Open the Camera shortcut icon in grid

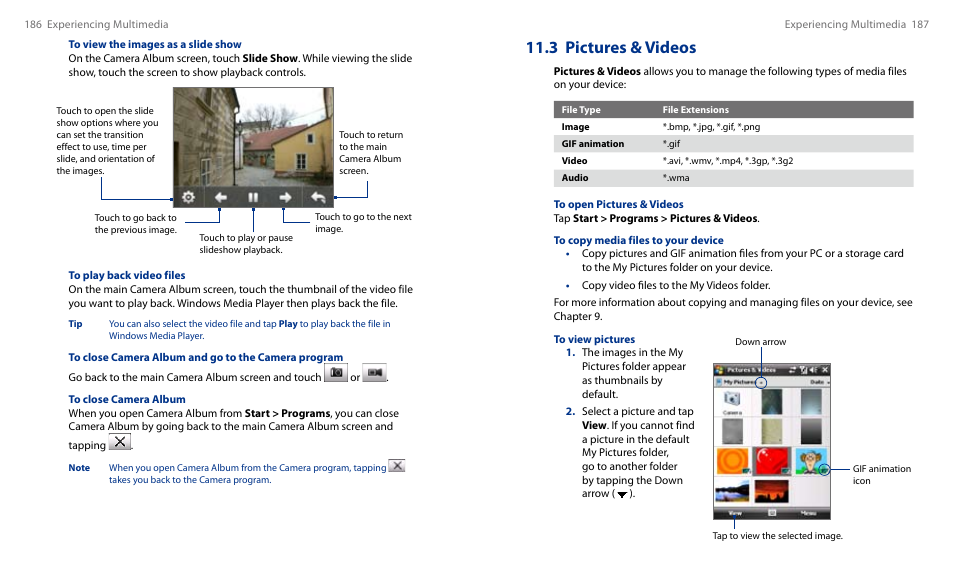(x=733, y=403)
